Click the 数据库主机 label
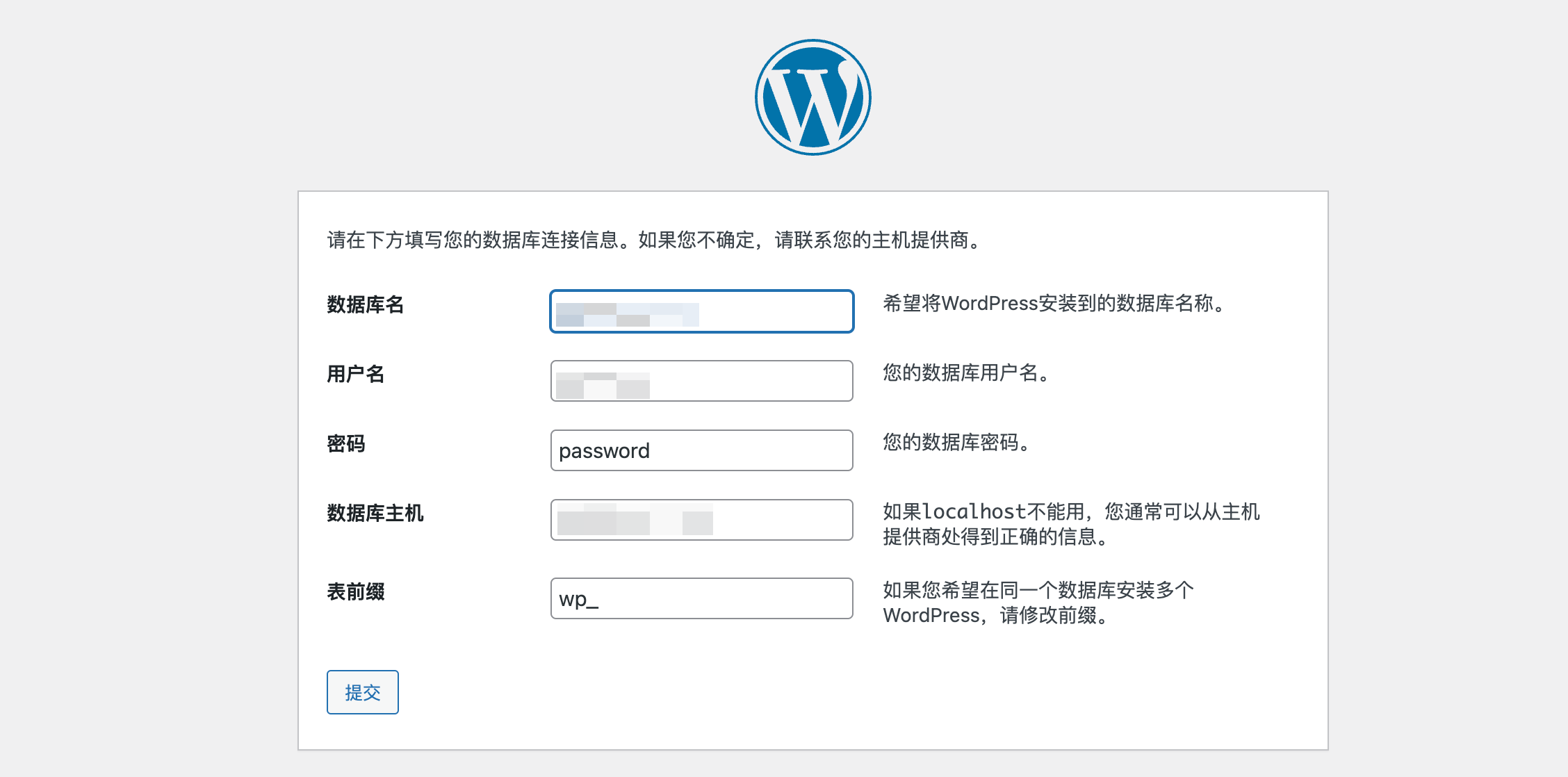Image resolution: width=1568 pixels, height=777 pixels. coord(375,513)
